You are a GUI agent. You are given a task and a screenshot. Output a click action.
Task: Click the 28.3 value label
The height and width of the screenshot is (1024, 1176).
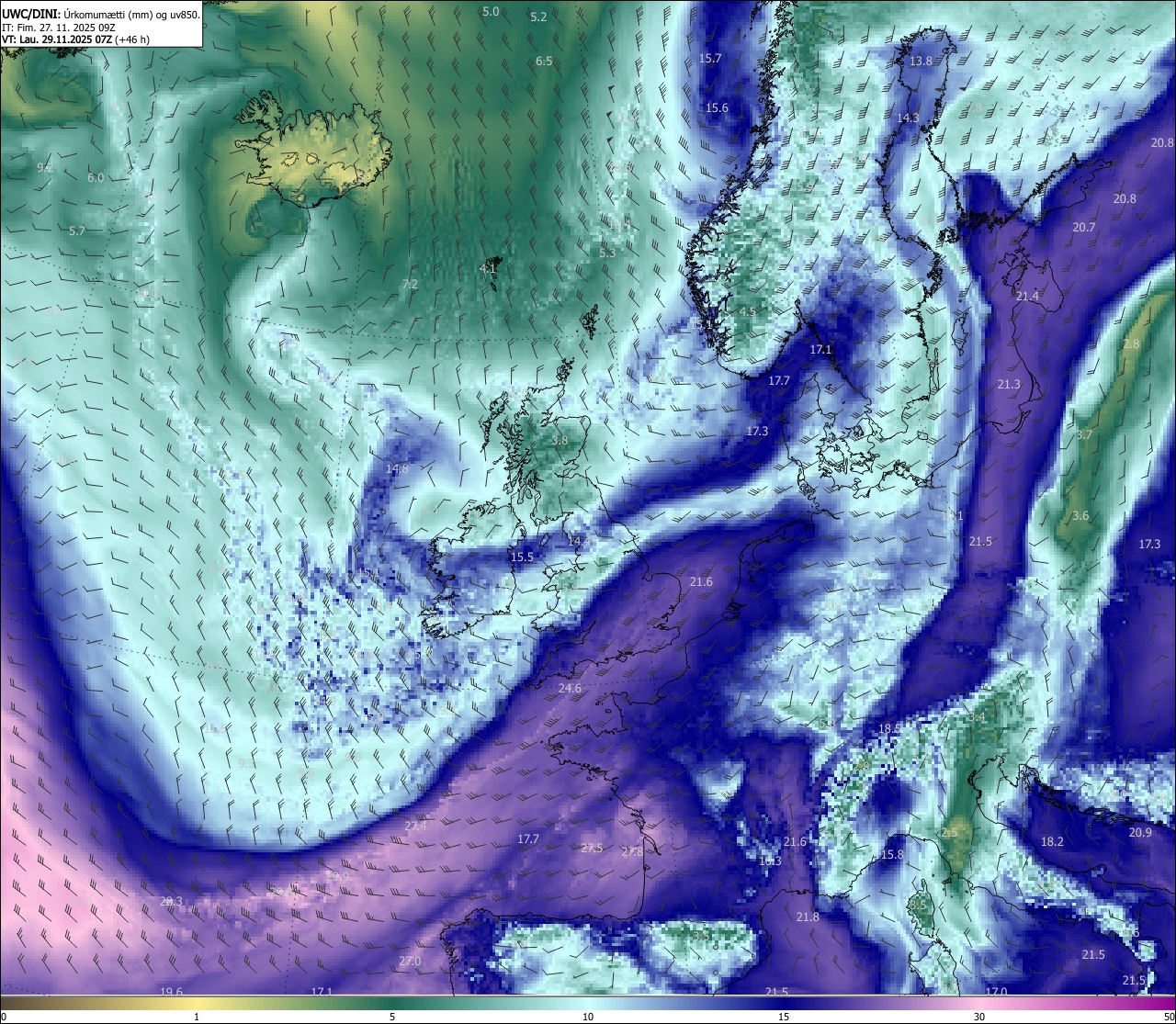coord(171,901)
